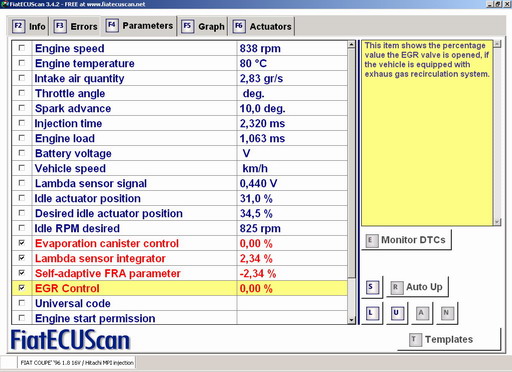Check the Battery voltage checkbox
512x372 pixels.
click(x=22, y=153)
